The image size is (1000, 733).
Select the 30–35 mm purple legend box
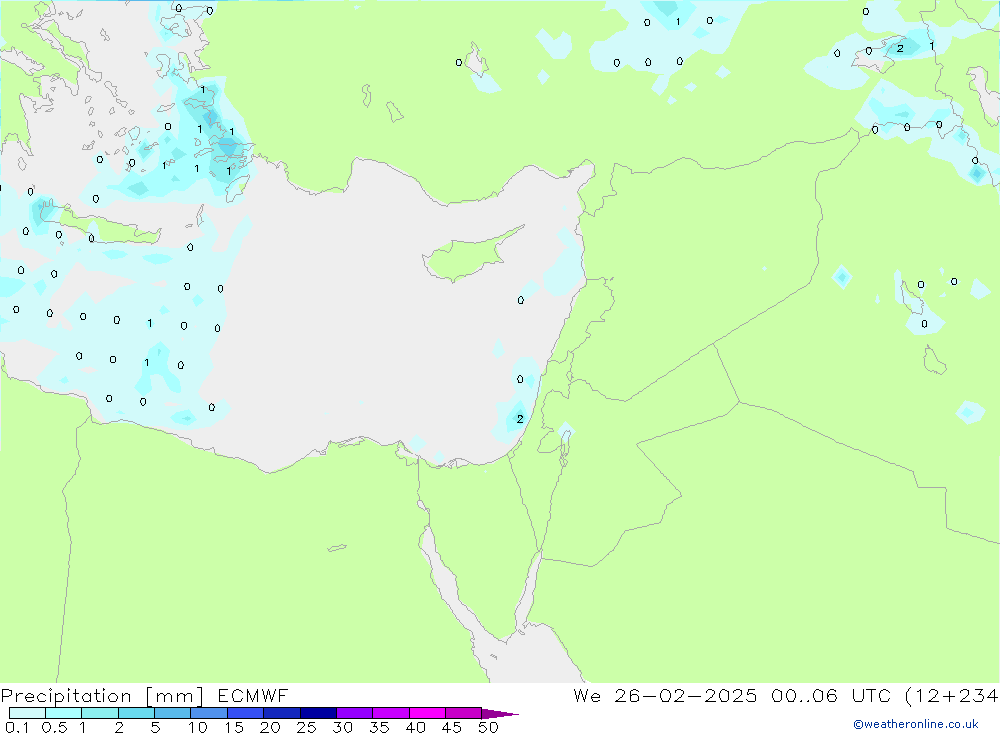[355, 713]
